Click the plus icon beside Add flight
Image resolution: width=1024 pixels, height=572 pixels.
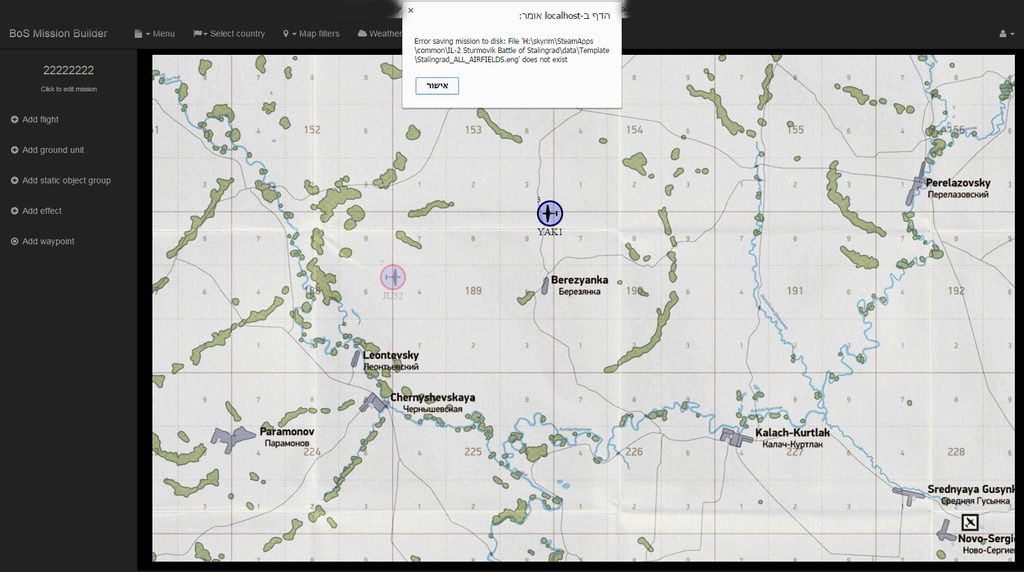14,120
